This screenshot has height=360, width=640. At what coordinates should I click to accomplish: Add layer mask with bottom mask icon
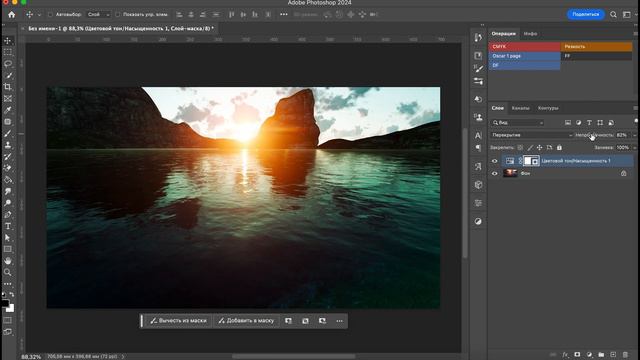[577, 355]
